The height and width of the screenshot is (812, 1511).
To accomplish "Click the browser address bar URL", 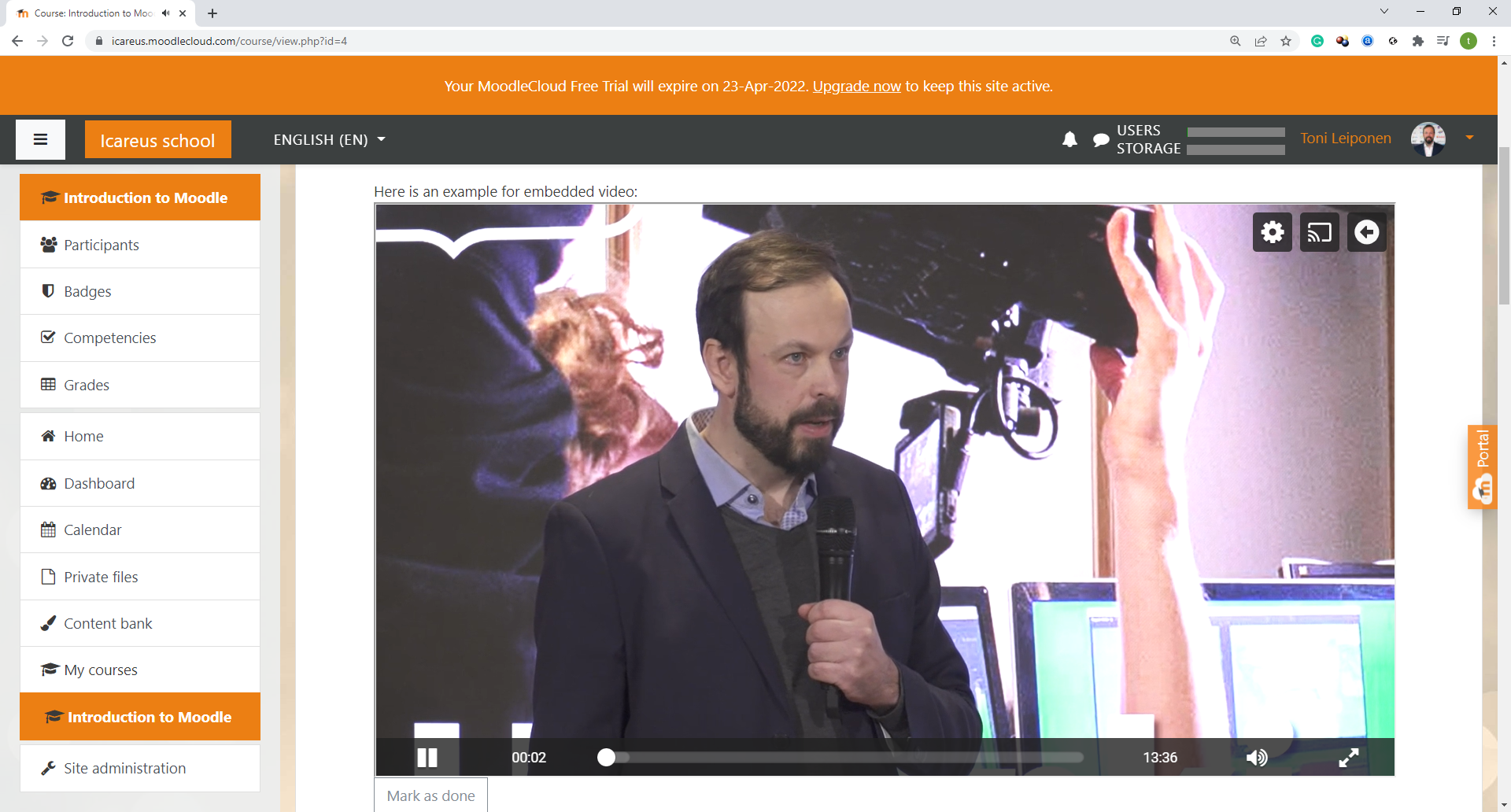I will 229,41.
